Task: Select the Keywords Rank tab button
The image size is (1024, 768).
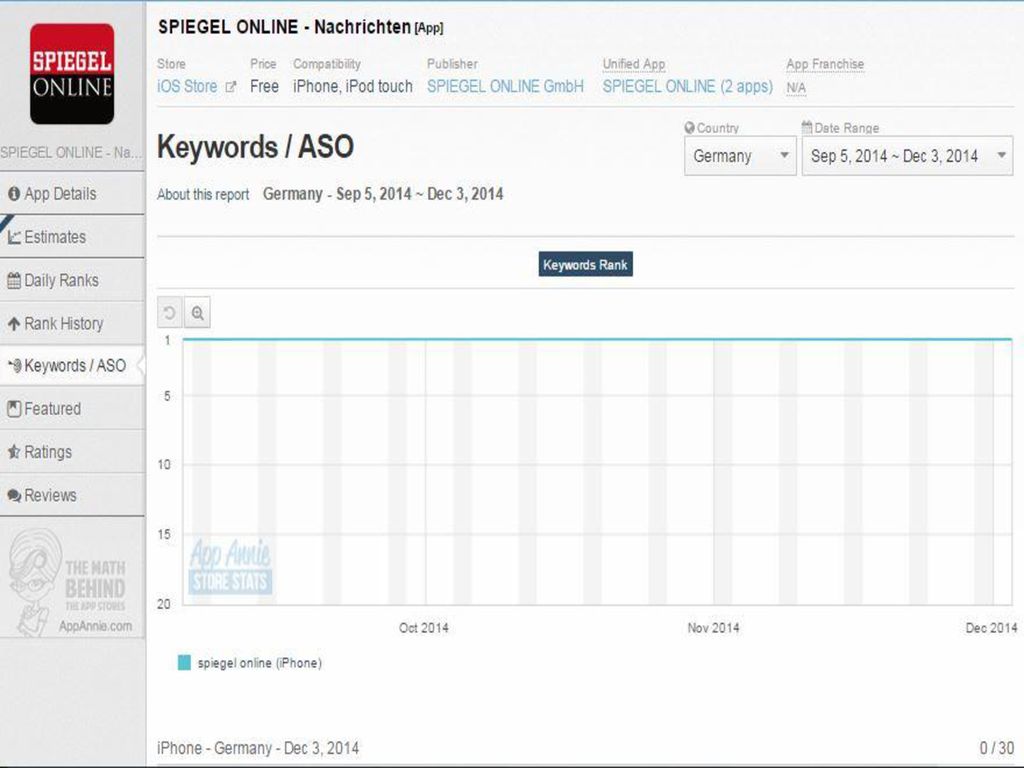Action: (585, 264)
